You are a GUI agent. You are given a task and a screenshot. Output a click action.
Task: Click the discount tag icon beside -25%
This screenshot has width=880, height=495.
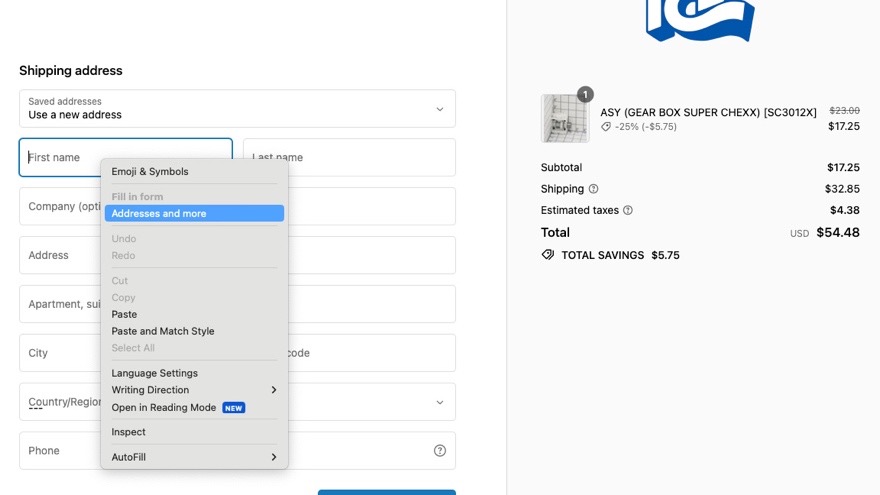click(x=606, y=127)
